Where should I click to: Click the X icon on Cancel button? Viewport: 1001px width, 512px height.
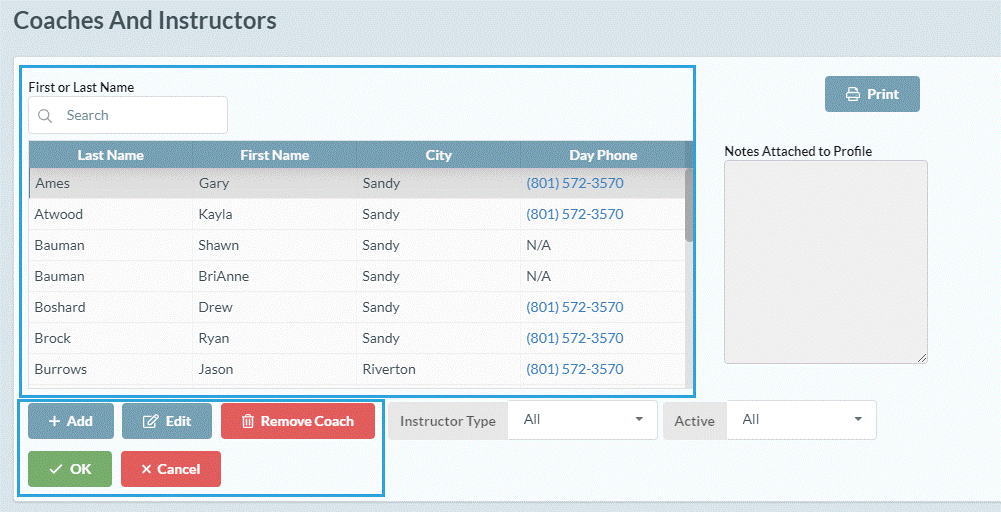click(146, 469)
